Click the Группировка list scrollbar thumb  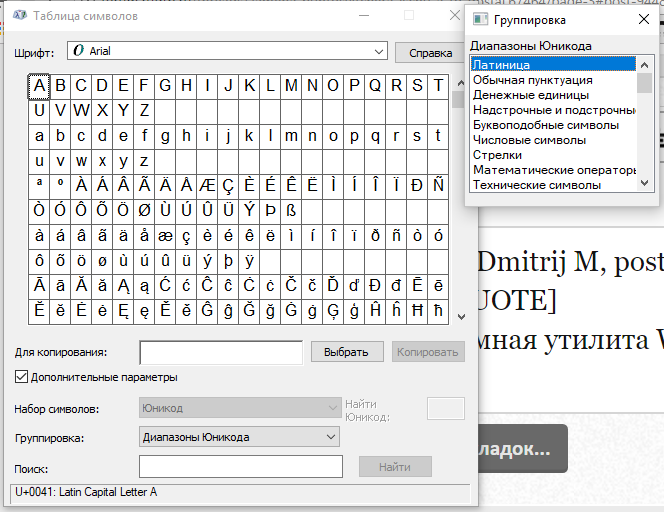coord(645,83)
